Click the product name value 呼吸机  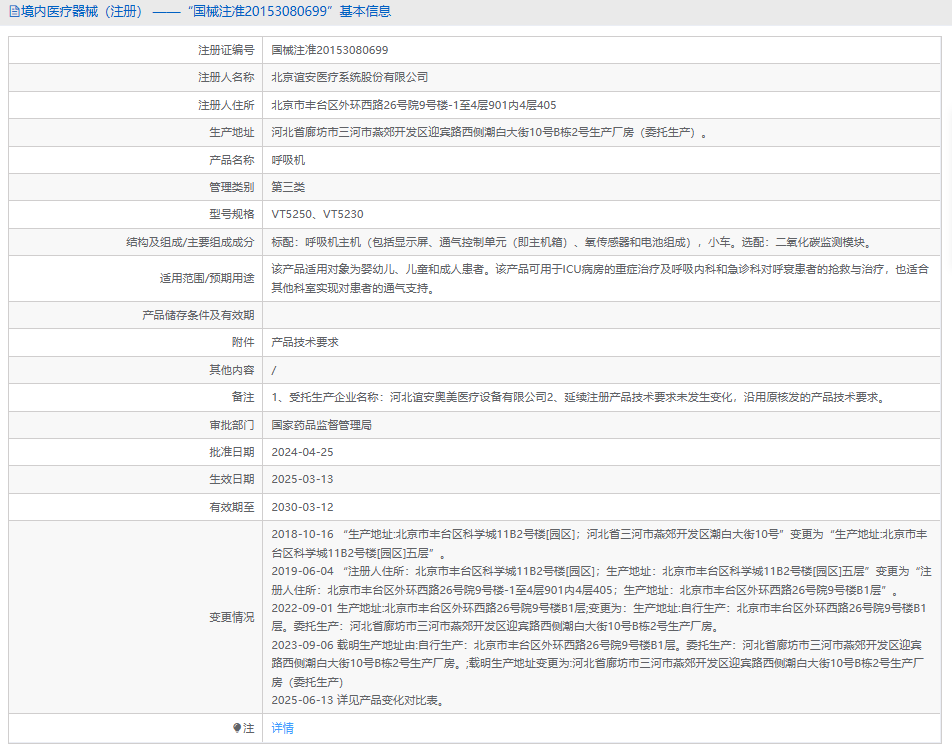pyautogui.click(x=288, y=160)
